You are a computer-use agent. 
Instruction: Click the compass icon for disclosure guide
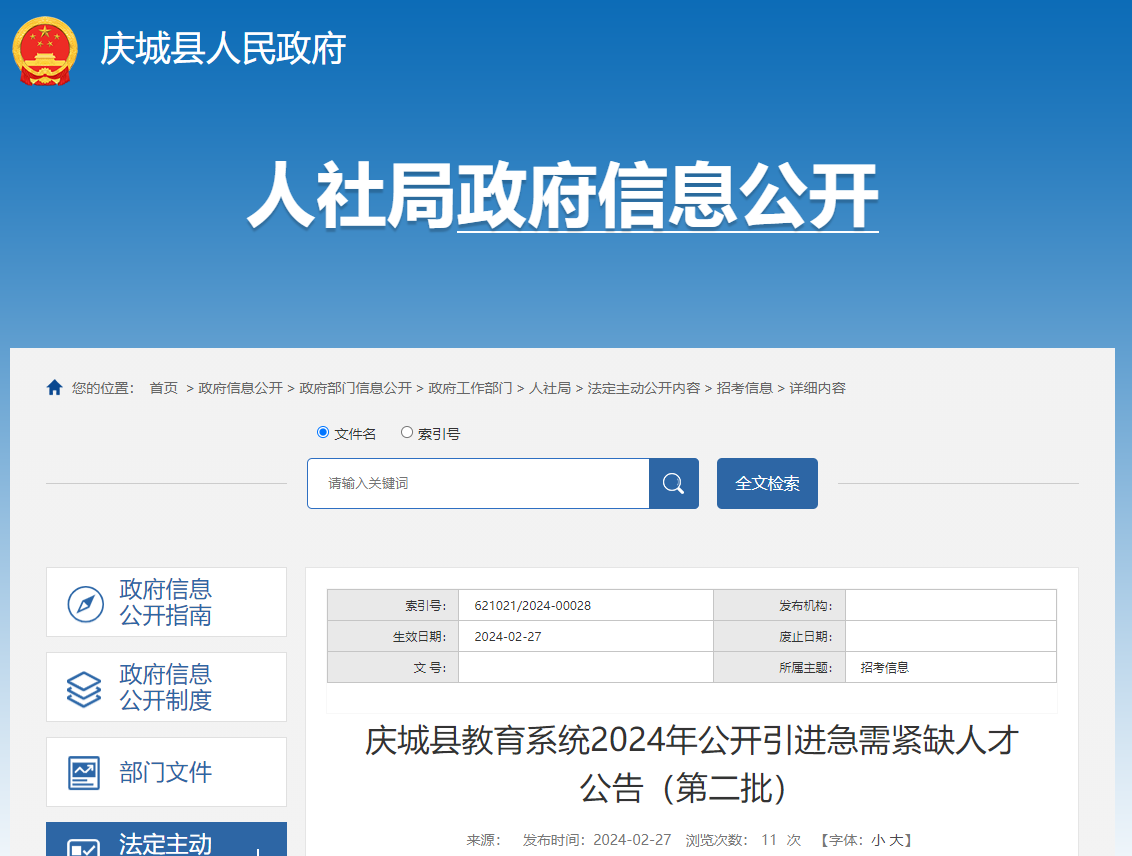tap(85, 603)
